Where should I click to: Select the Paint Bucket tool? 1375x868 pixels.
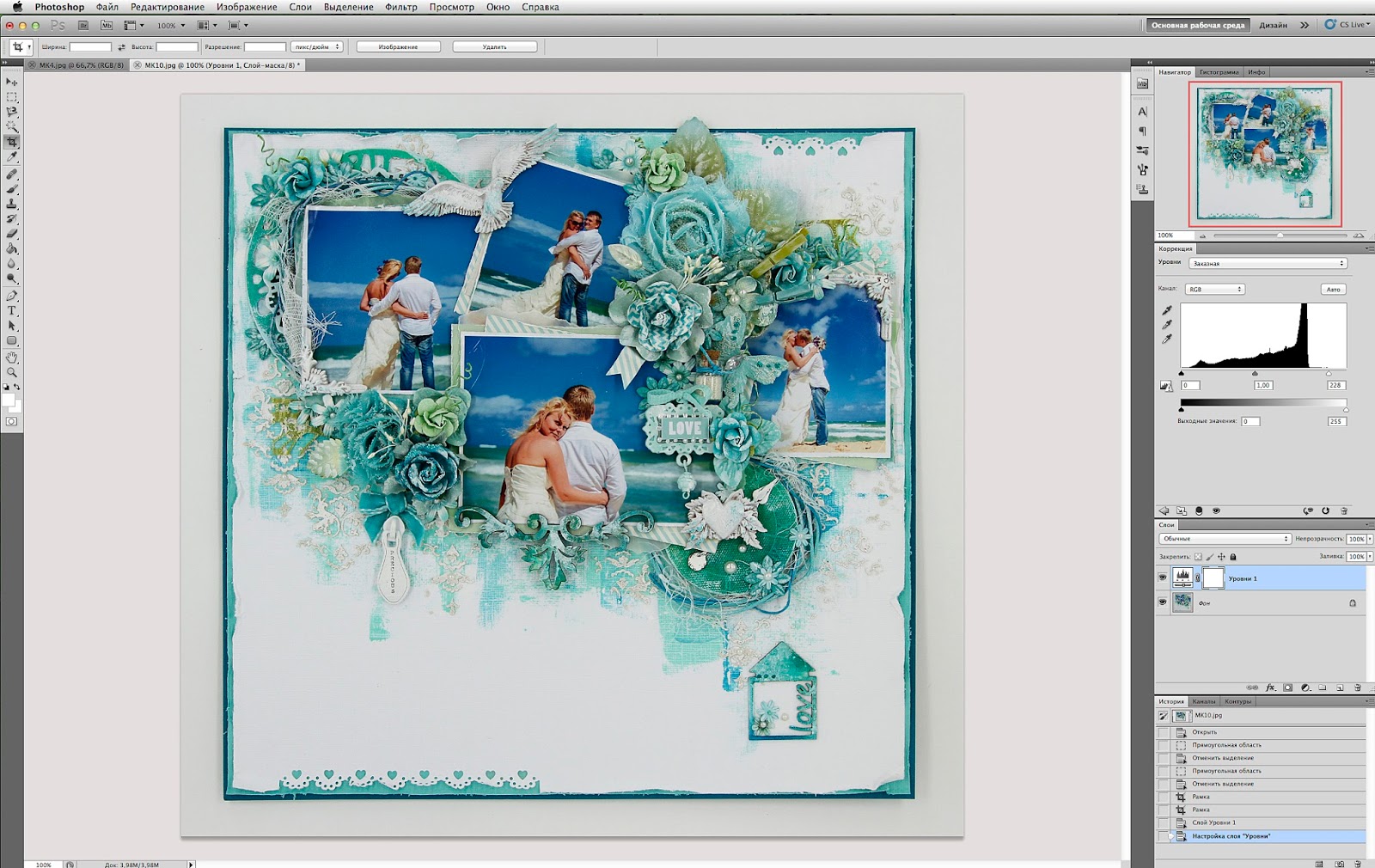point(12,248)
